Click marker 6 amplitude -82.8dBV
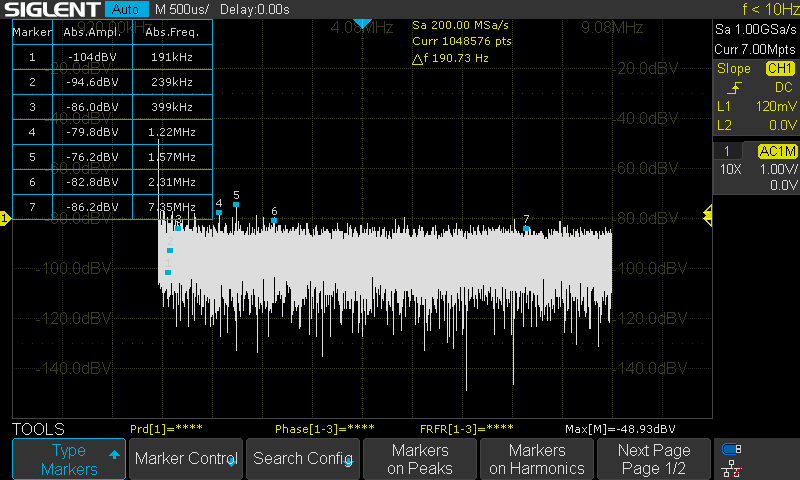The image size is (800, 480). pyautogui.click(x=92, y=182)
